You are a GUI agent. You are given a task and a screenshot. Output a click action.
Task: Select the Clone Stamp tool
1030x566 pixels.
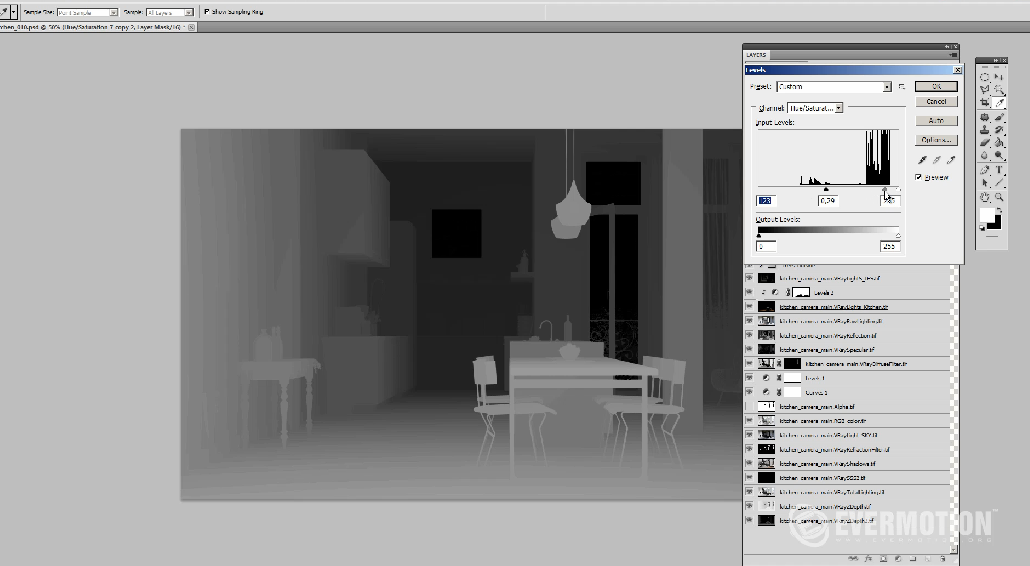[984, 130]
